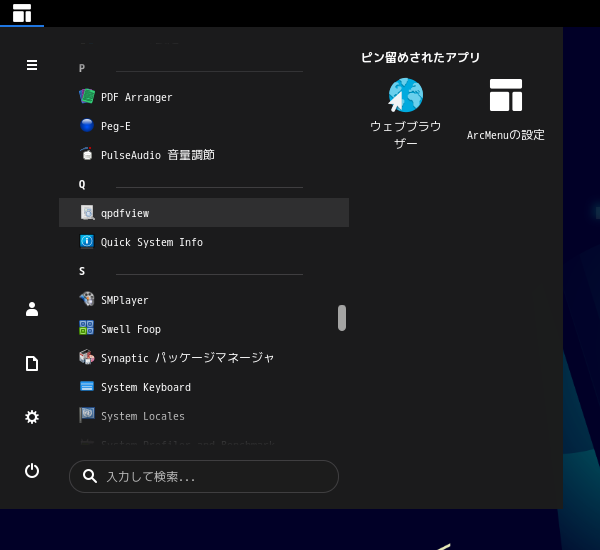Open pinned web browser globe icon
This screenshot has height=550, width=600.
(x=405, y=95)
